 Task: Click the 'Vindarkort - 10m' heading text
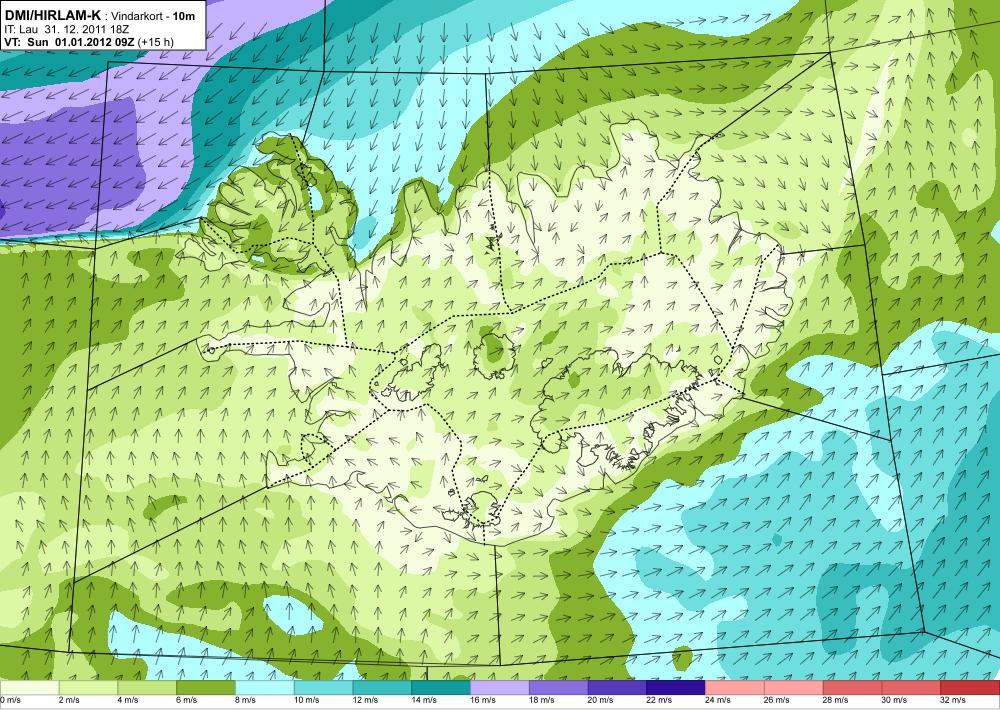coord(153,17)
